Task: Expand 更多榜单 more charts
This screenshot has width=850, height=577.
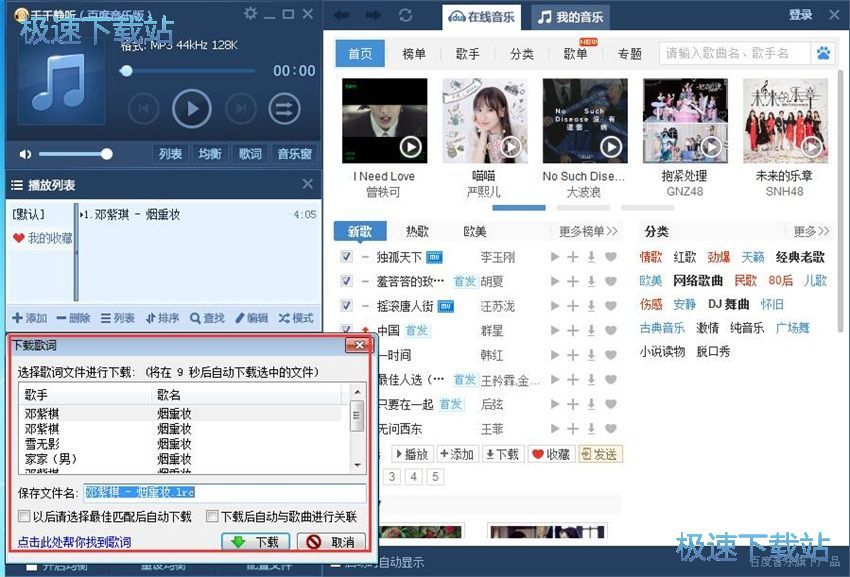Action: click(x=588, y=232)
